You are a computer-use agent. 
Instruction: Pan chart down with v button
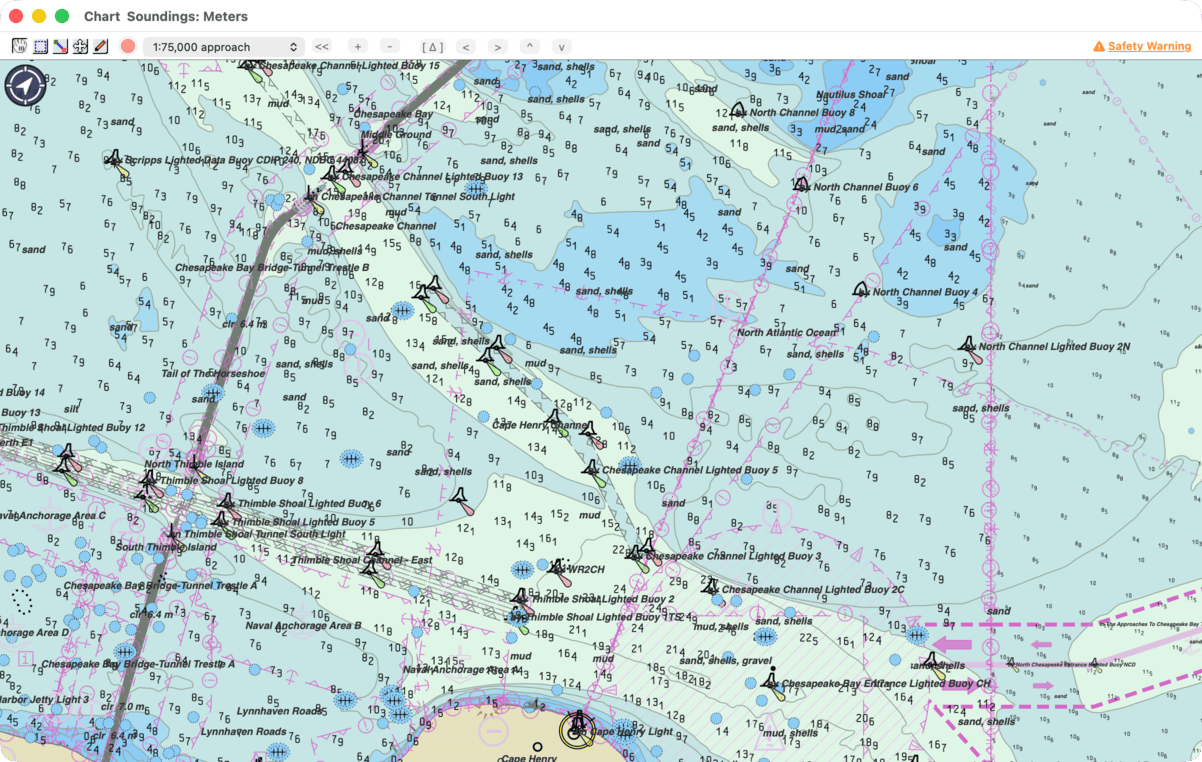point(562,47)
